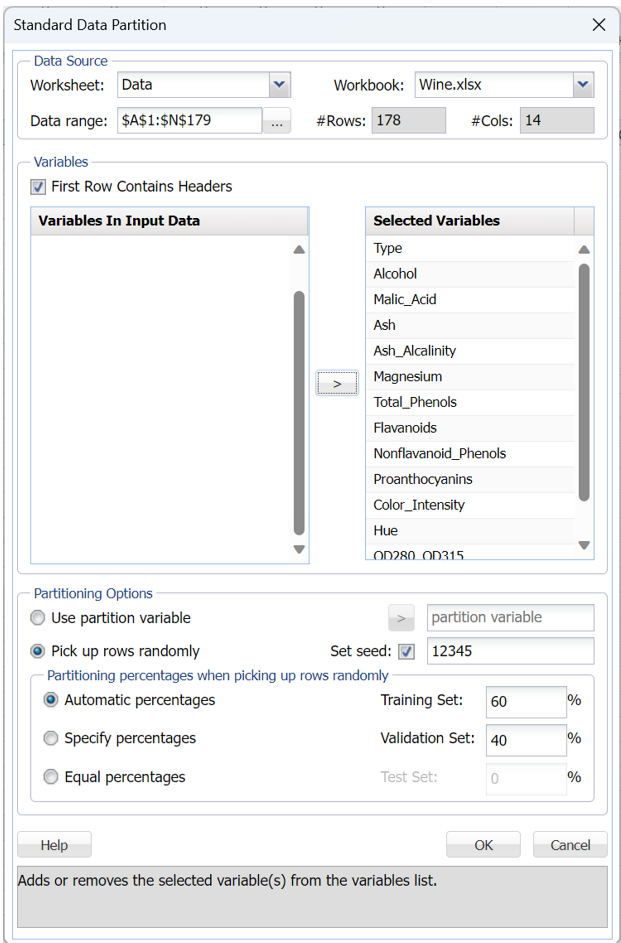
Task: Toggle the Set seed checkbox
Action: pos(406,652)
